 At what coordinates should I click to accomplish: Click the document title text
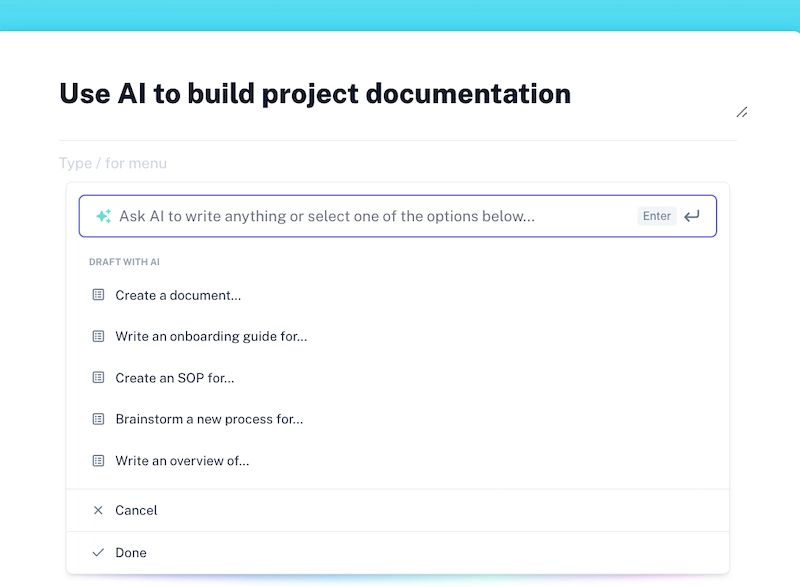point(315,93)
